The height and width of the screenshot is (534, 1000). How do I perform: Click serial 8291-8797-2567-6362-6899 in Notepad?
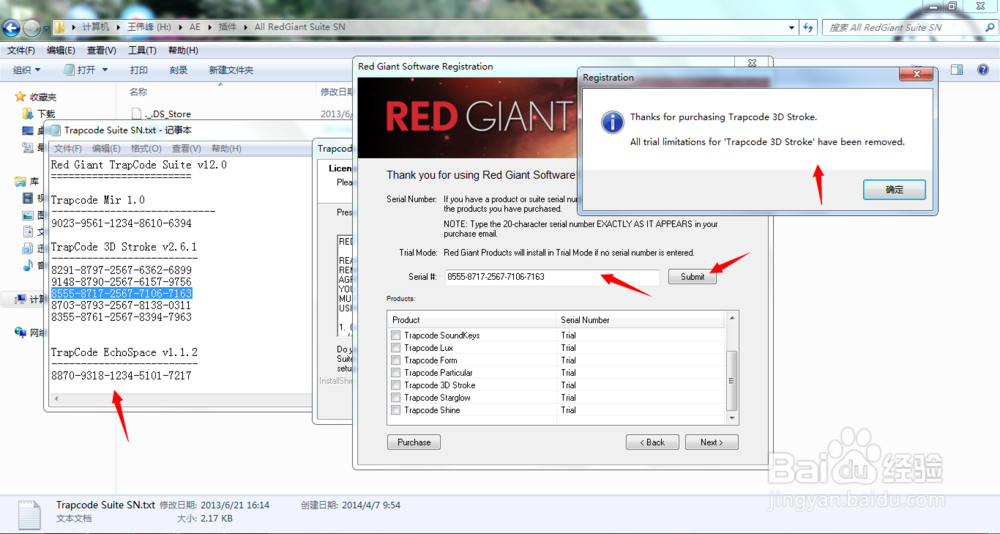(x=121, y=270)
